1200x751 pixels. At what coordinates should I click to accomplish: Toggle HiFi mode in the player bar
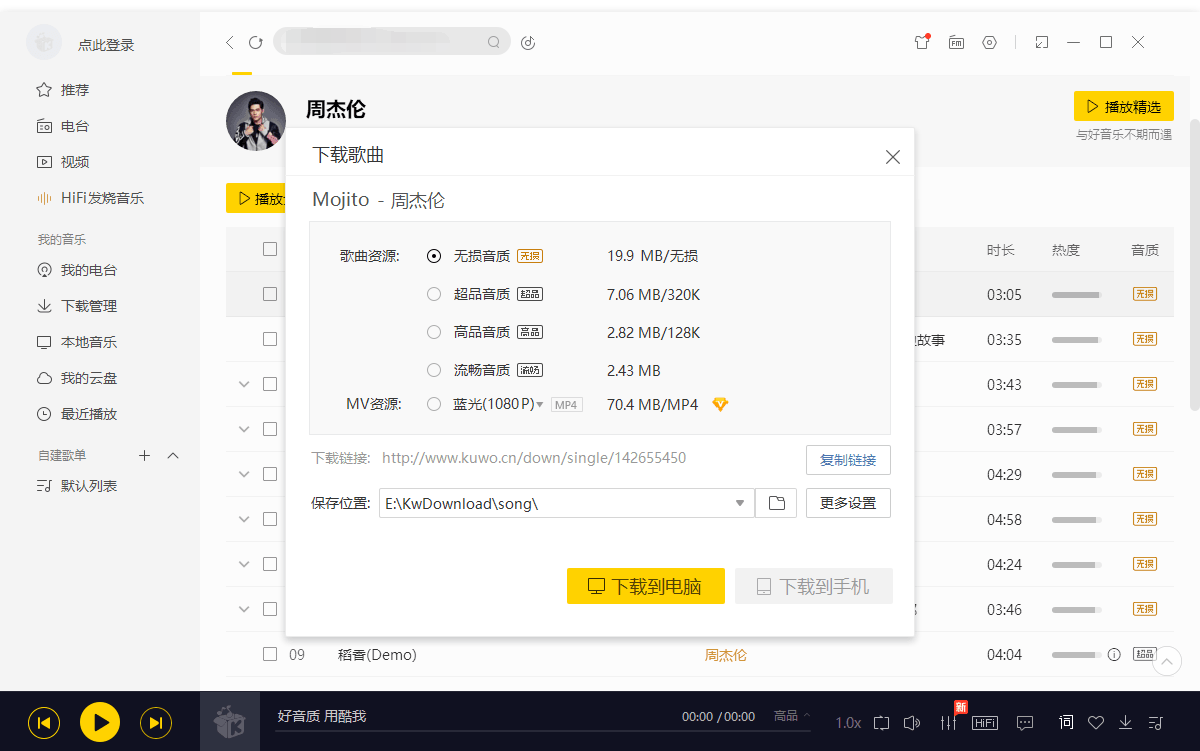click(x=984, y=721)
